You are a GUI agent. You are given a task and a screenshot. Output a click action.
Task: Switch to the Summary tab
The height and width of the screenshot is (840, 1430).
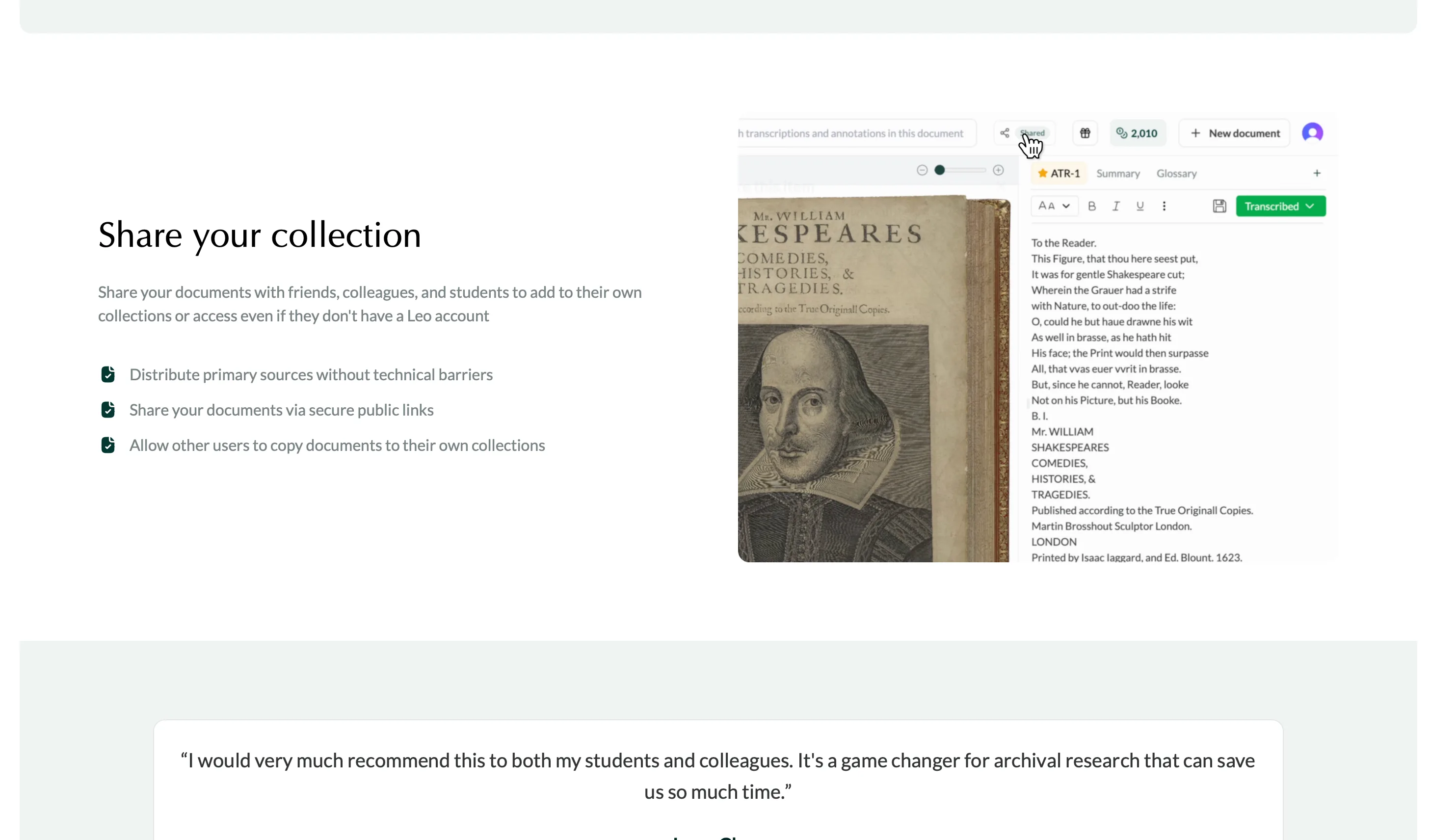(x=1118, y=174)
